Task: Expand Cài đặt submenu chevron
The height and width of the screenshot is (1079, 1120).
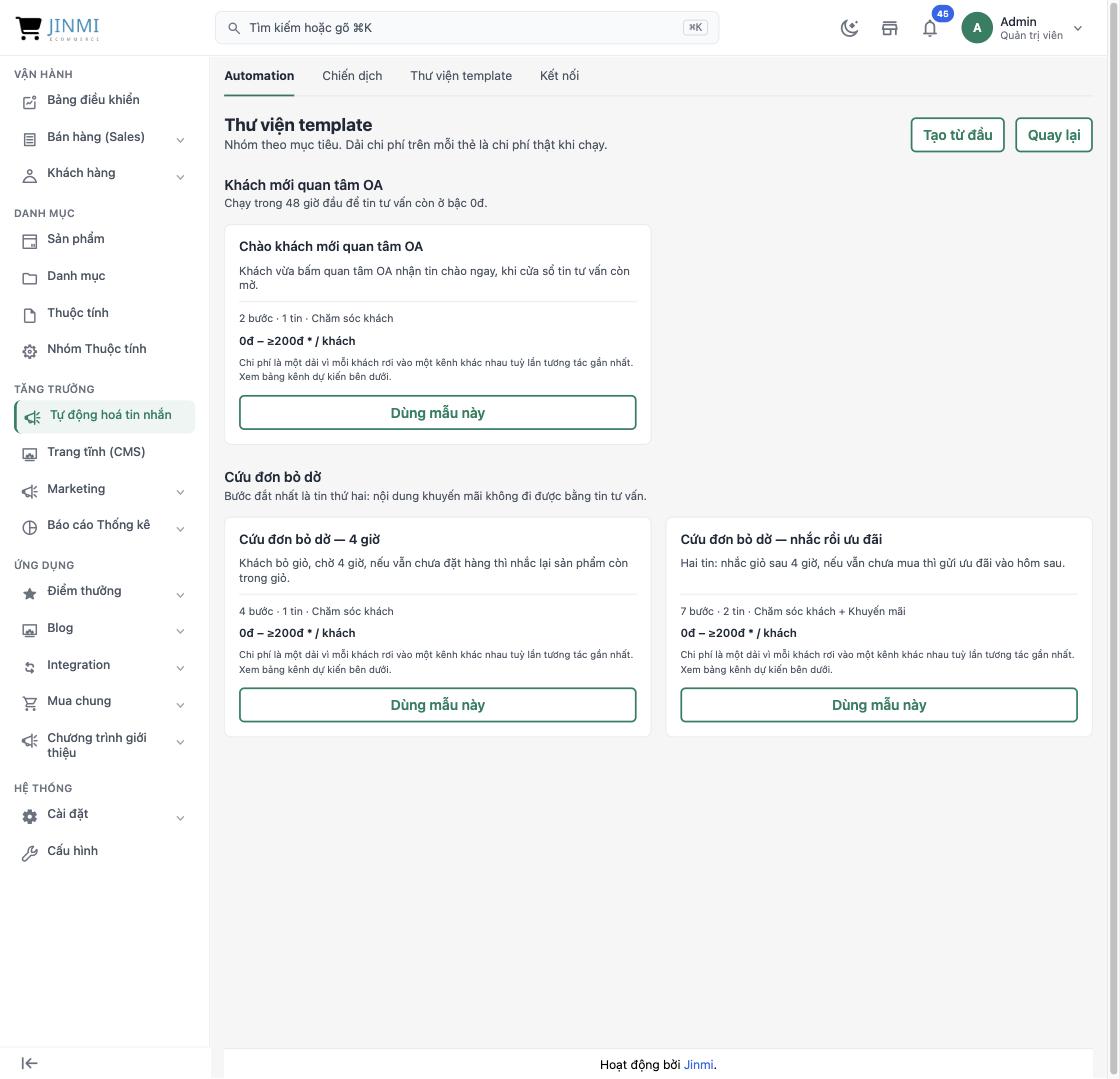Action: tap(180, 818)
